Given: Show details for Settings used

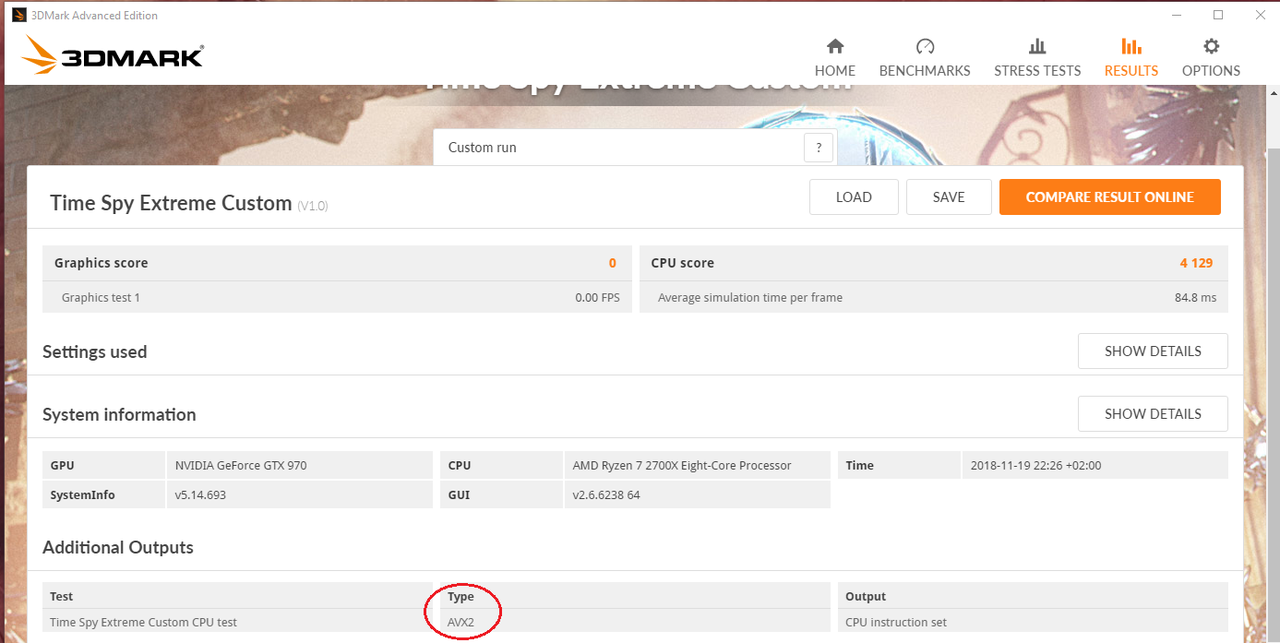Looking at the screenshot, I should click(1153, 351).
